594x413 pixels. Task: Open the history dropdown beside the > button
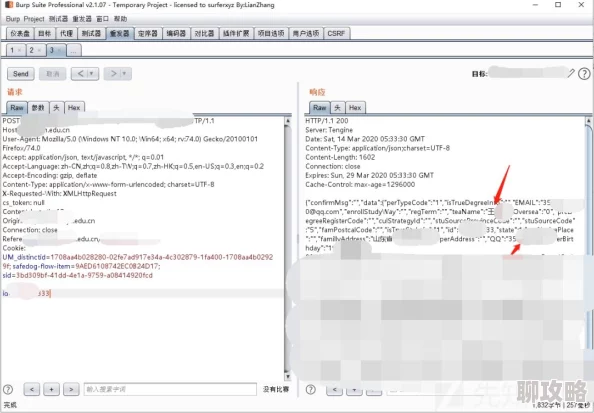125,74
